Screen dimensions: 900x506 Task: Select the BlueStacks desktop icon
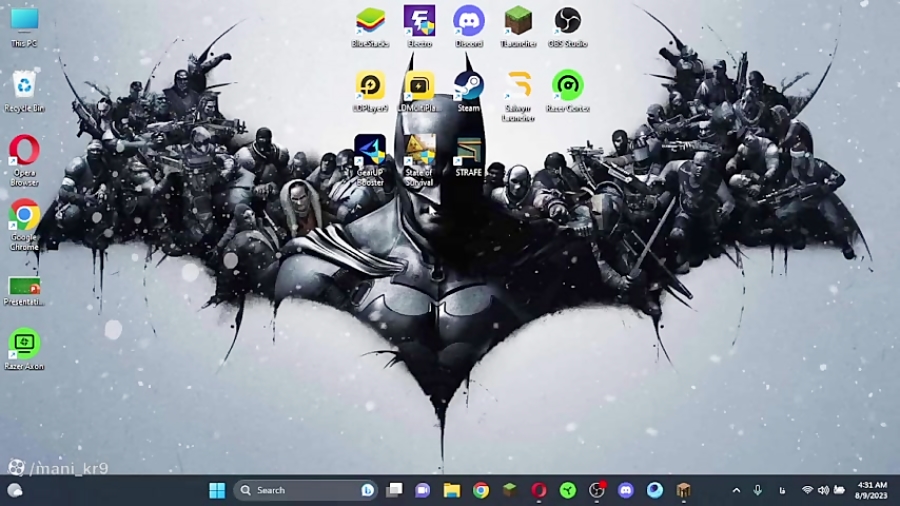click(370, 26)
